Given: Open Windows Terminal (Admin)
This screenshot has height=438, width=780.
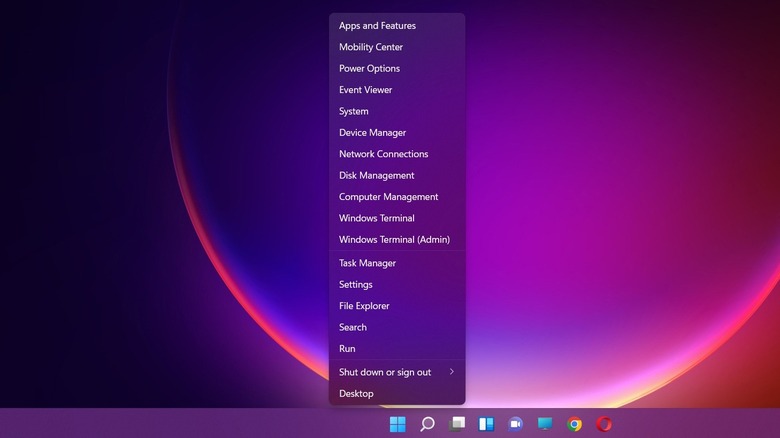Looking at the screenshot, I should click(394, 240).
